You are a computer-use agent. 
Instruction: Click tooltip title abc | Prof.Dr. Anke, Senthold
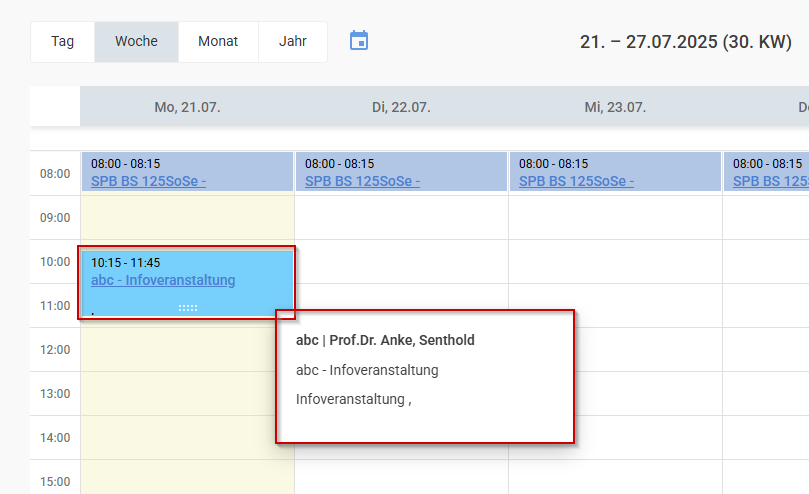point(385,340)
